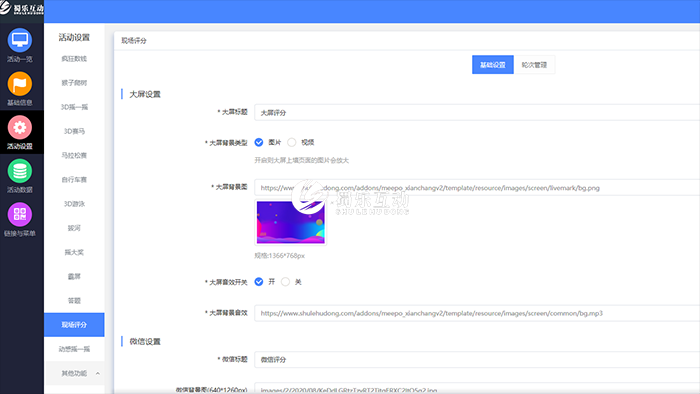The height and width of the screenshot is (394, 700).
Task: Open the 活动数据 database icon
Action: (x=20, y=171)
